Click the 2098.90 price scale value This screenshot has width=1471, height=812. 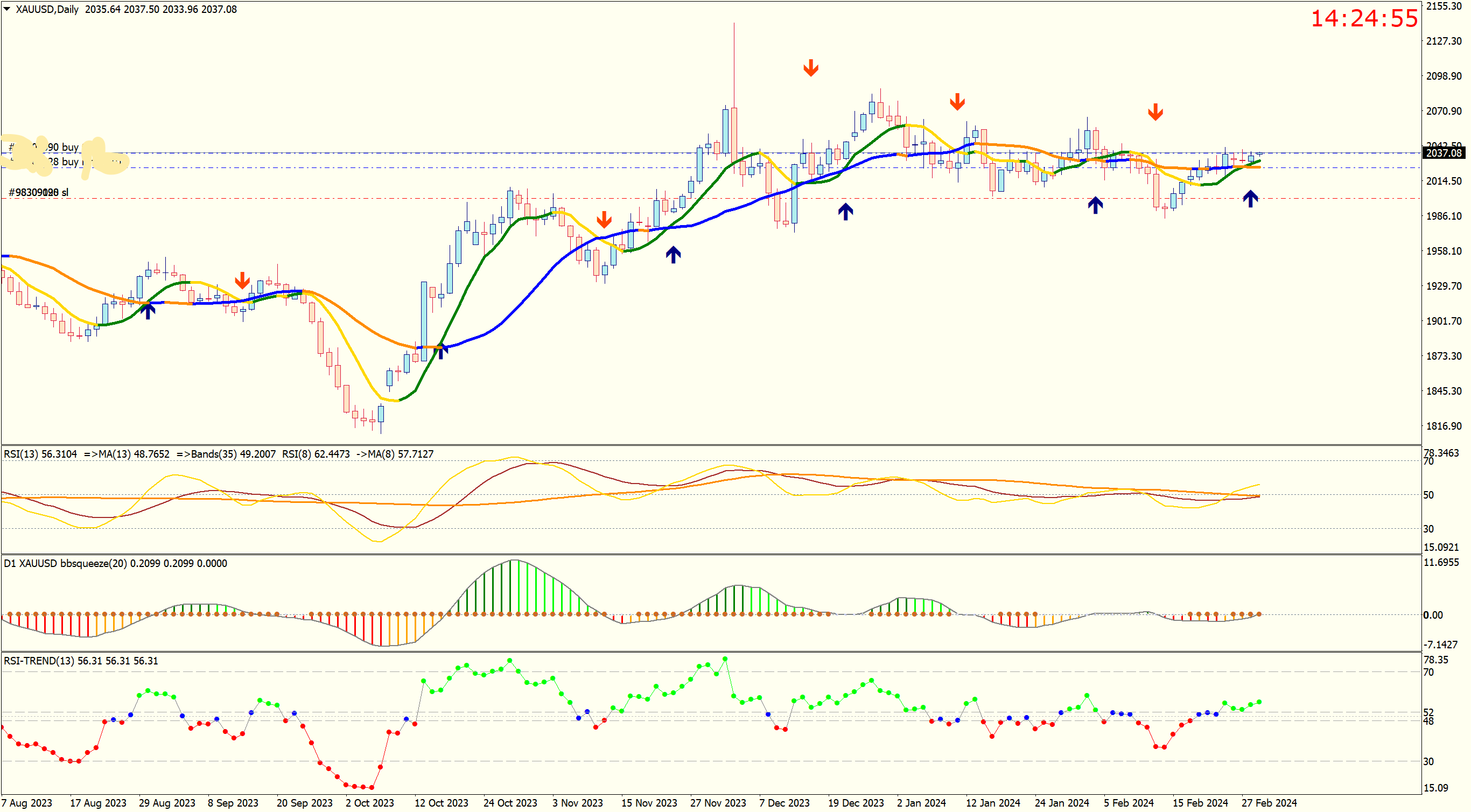tap(1444, 76)
